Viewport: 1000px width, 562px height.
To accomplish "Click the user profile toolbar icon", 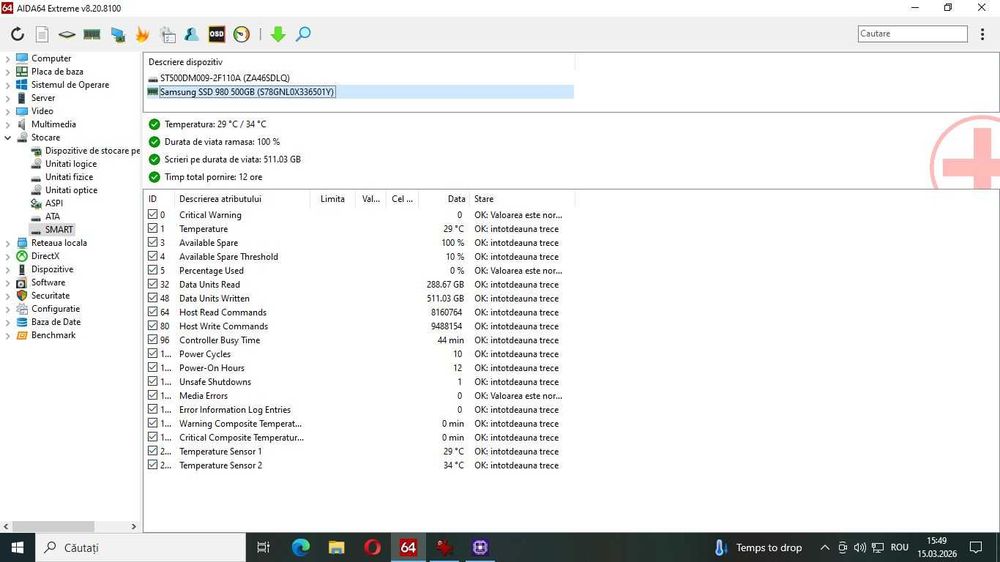I will click(x=191, y=34).
